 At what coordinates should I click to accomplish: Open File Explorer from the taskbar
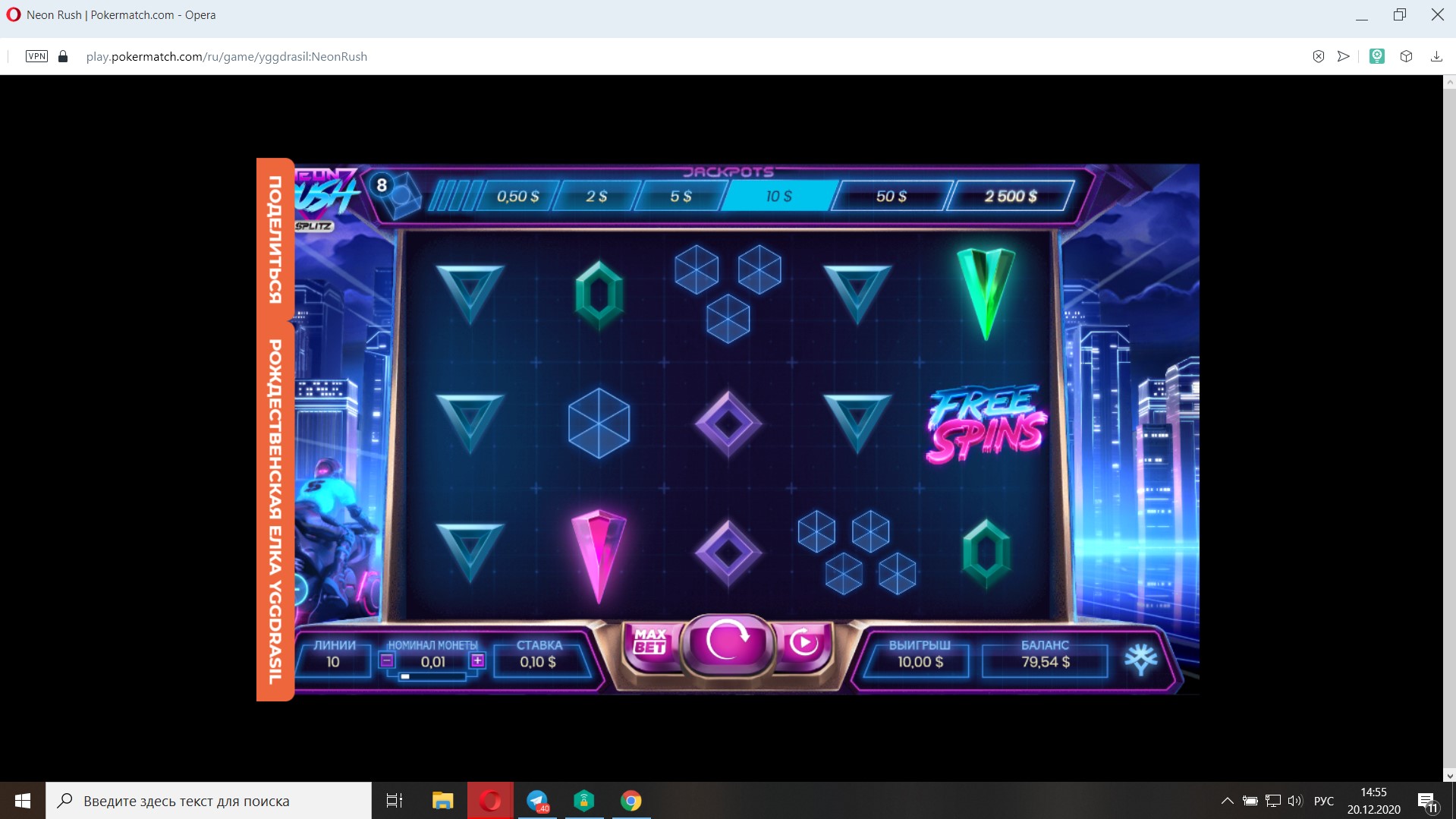click(442, 801)
